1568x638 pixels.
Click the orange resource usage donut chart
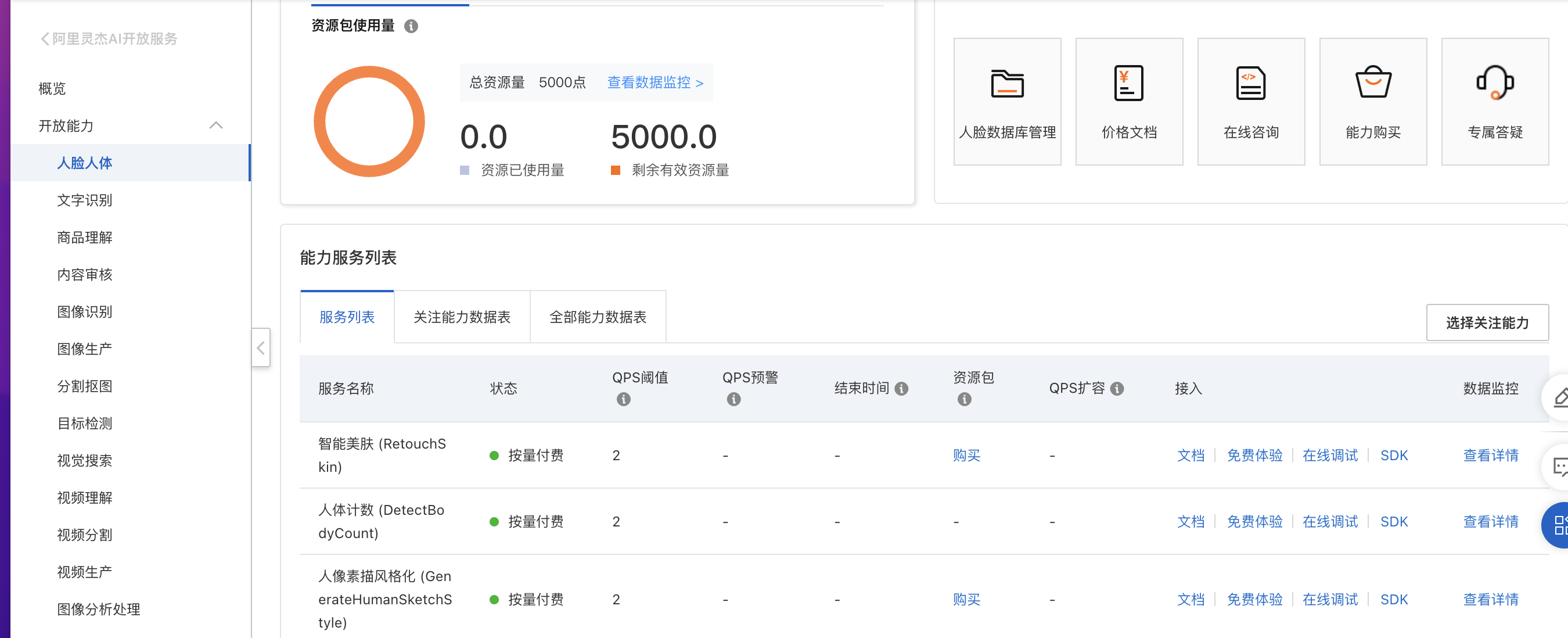369,121
